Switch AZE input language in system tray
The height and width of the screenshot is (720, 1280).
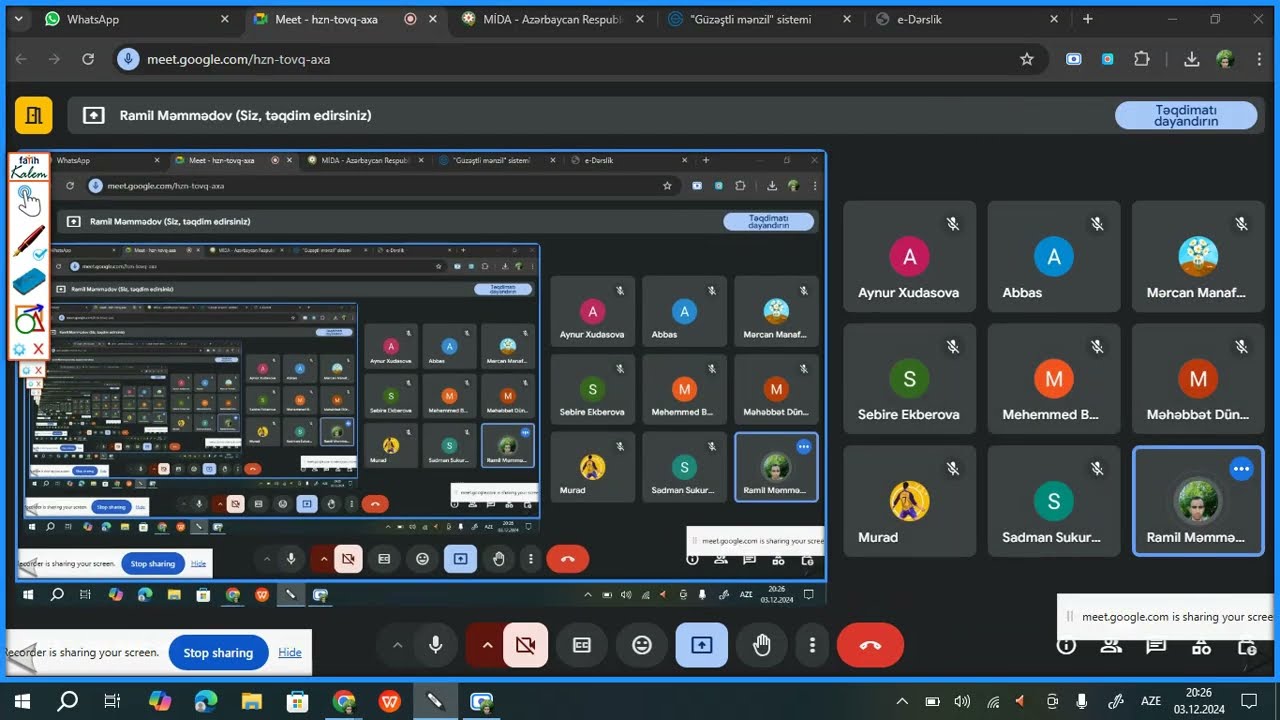coord(1151,701)
